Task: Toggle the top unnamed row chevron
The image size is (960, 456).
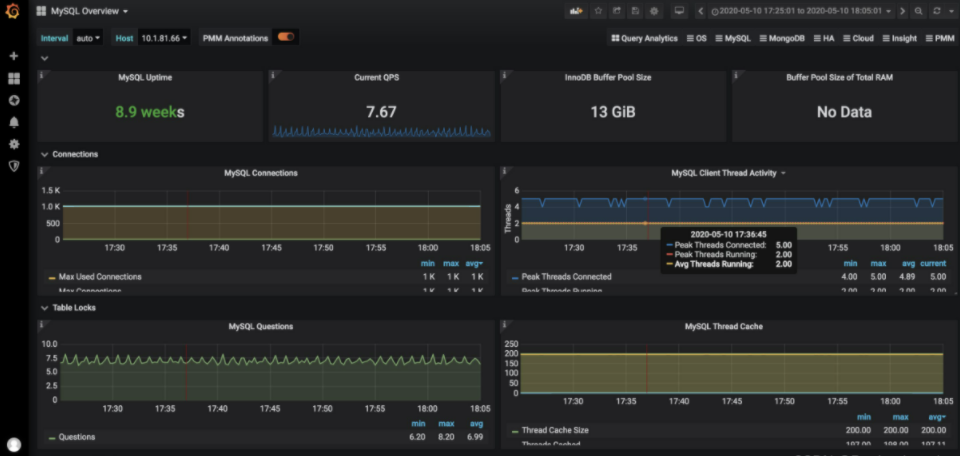Action: point(44,58)
